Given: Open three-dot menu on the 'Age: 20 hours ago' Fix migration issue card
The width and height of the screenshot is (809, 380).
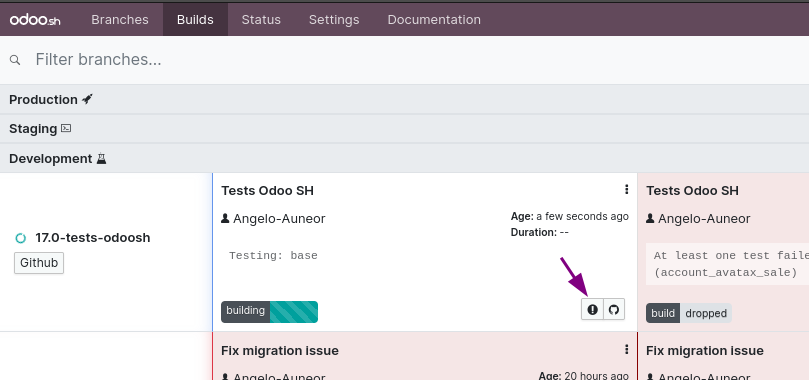Looking at the screenshot, I should pos(626,350).
